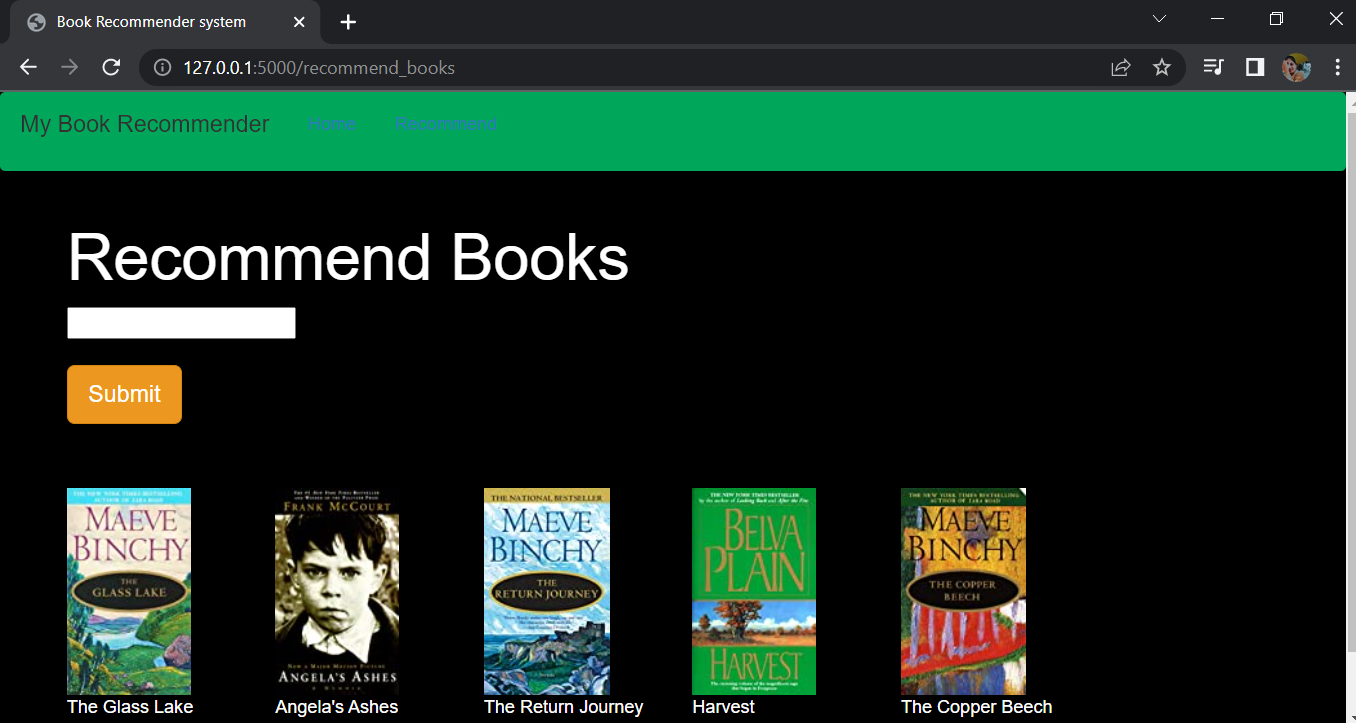Click the media controls icon
Viewport: 1356px width, 723px height.
pos(1213,67)
